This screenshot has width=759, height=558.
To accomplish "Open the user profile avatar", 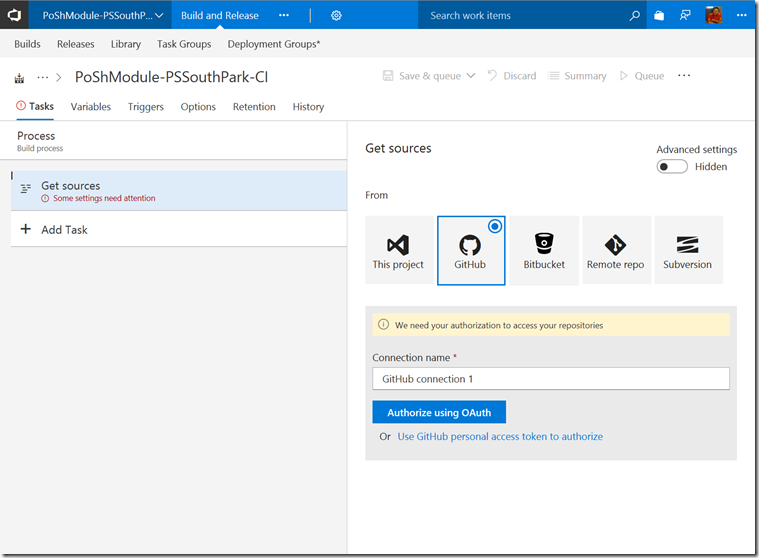I will [x=713, y=15].
